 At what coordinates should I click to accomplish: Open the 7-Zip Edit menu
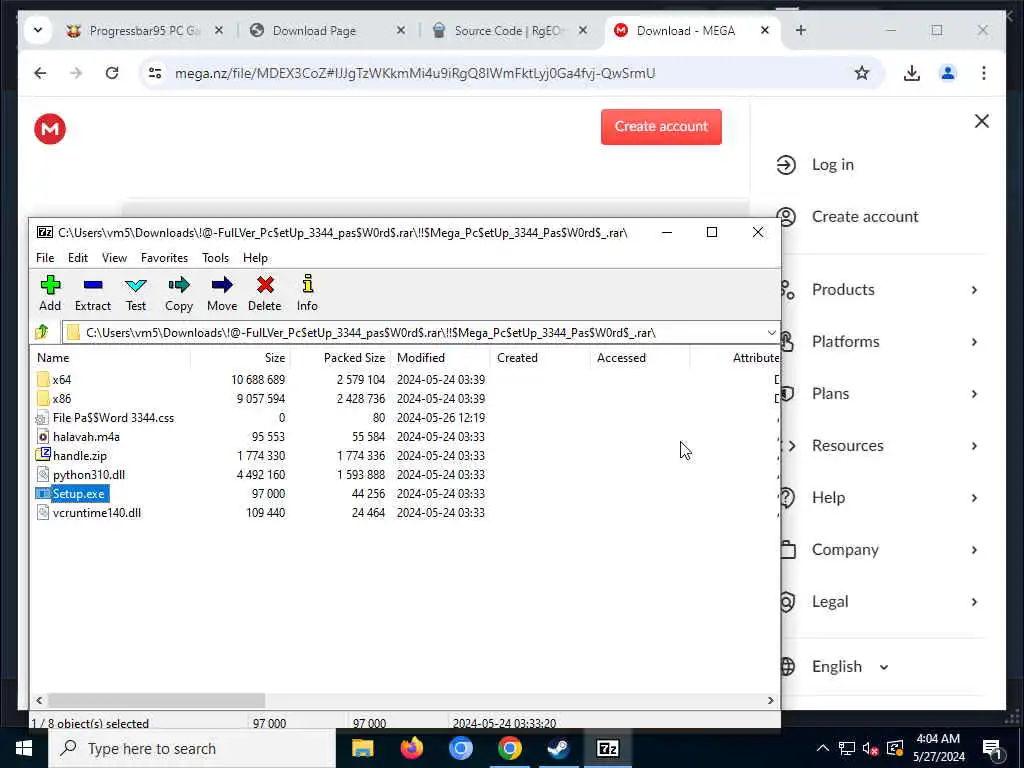tap(78, 258)
